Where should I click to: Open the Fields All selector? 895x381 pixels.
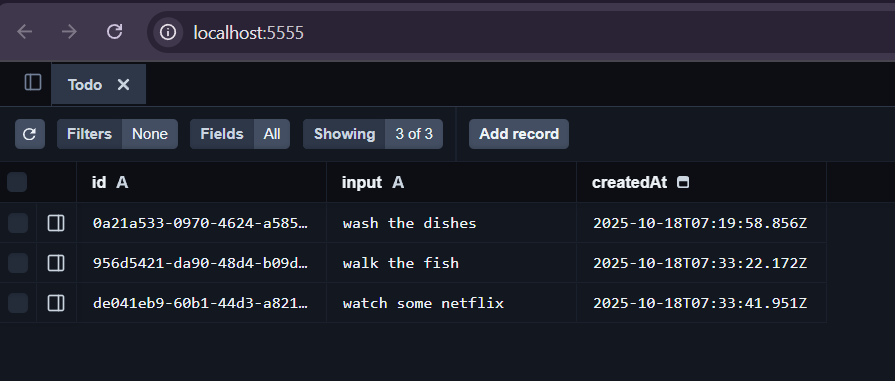coord(240,134)
